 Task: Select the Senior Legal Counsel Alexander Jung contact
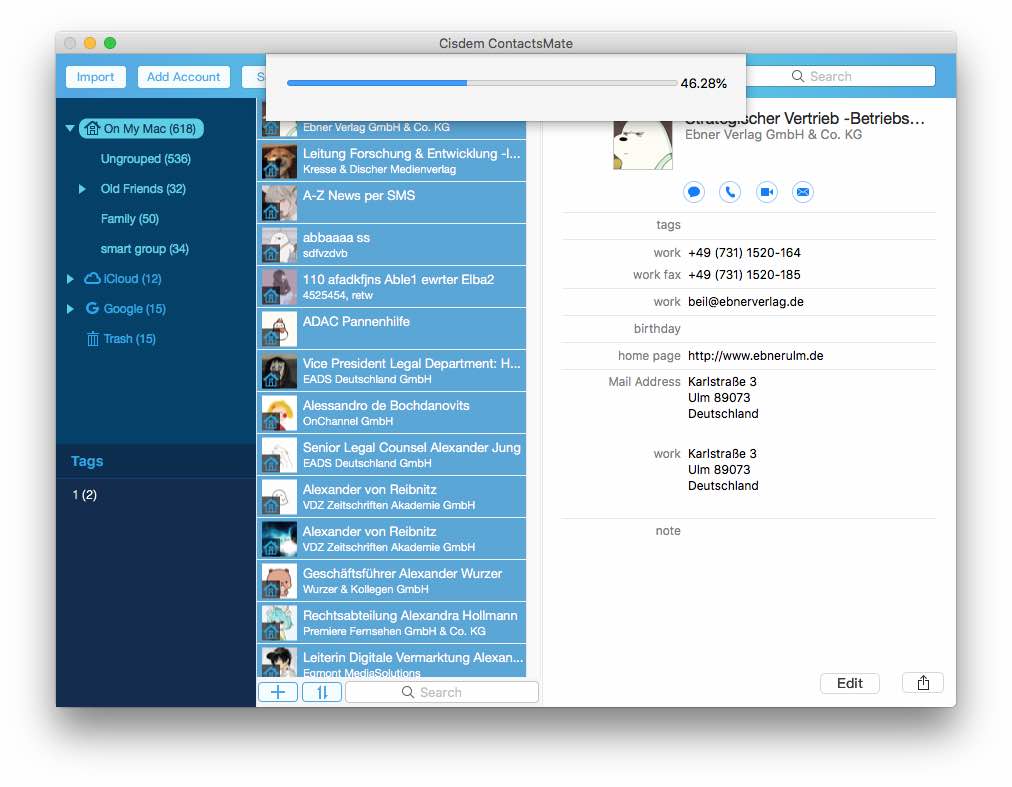pyautogui.click(x=392, y=455)
